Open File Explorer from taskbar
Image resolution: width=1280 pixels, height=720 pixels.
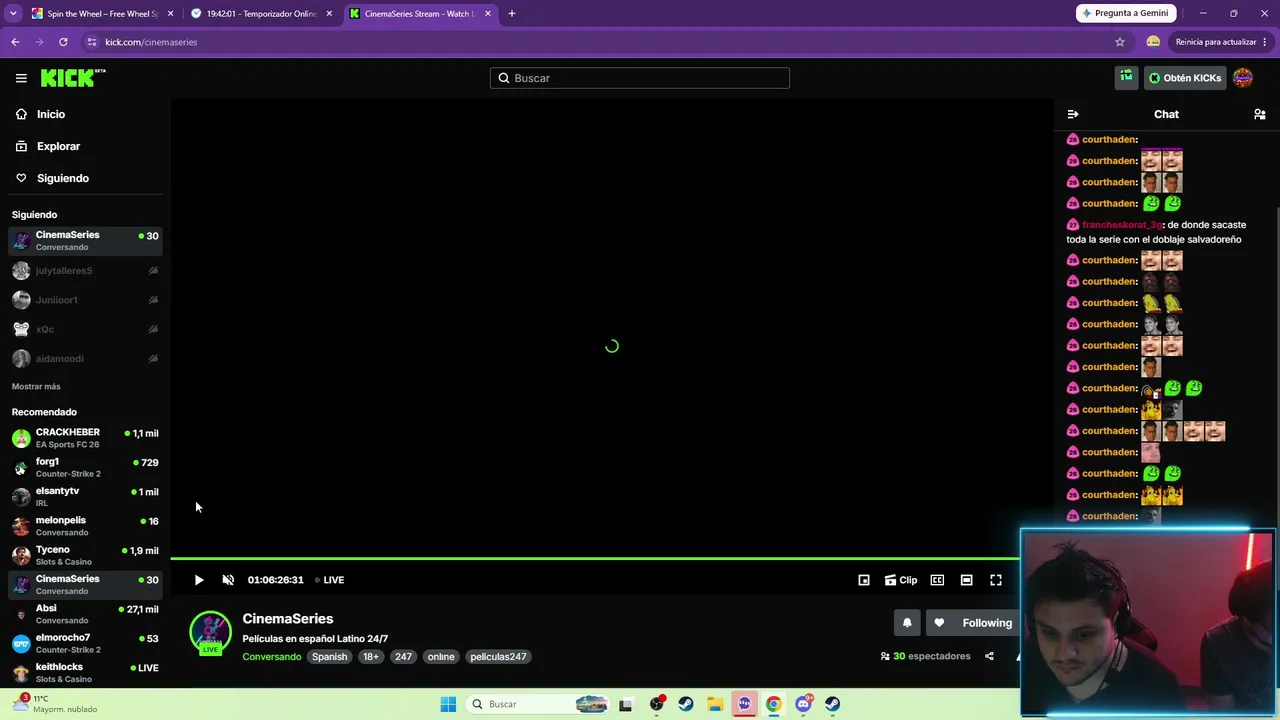pos(715,704)
